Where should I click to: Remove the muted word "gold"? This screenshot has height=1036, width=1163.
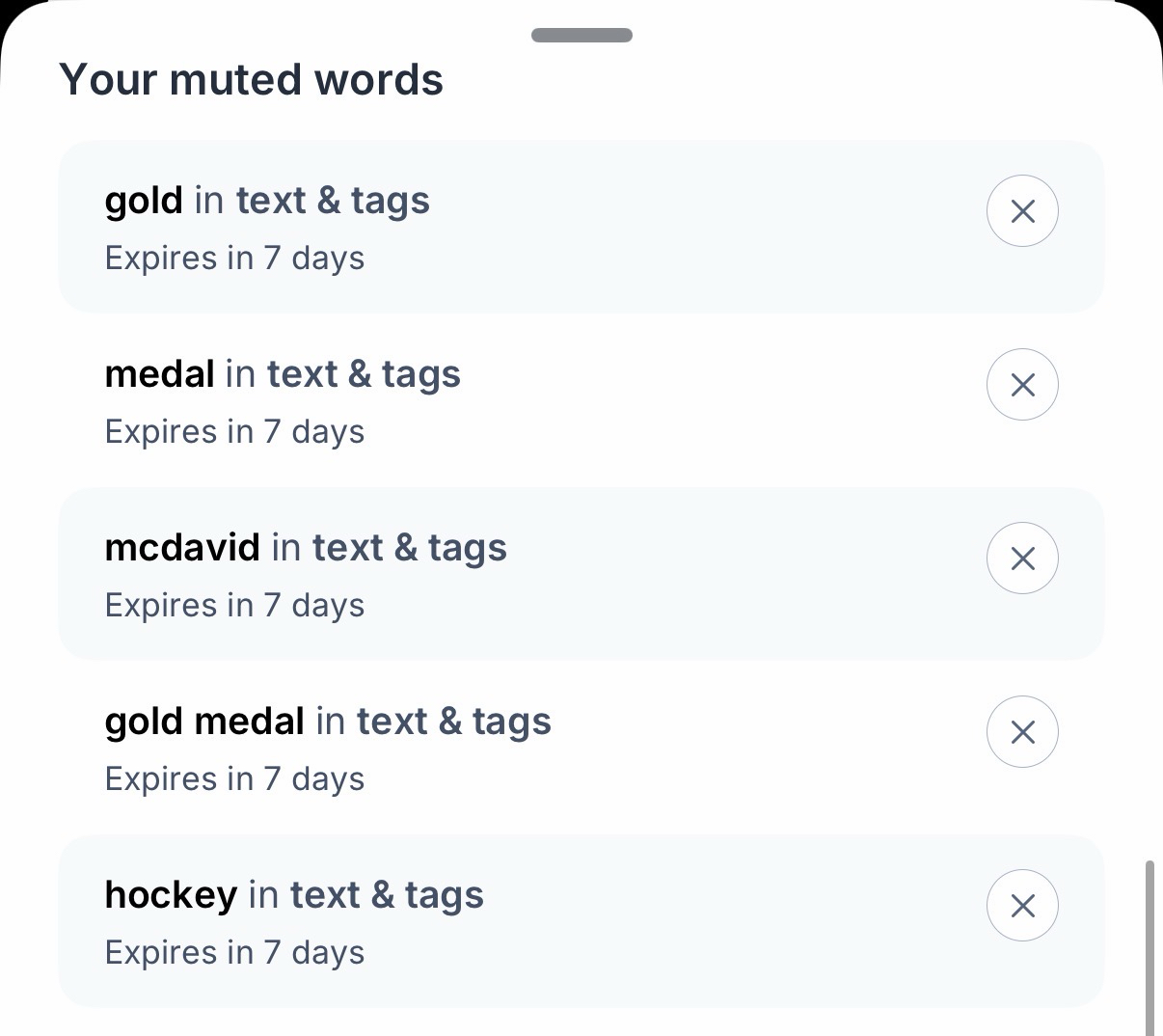coord(1022,211)
